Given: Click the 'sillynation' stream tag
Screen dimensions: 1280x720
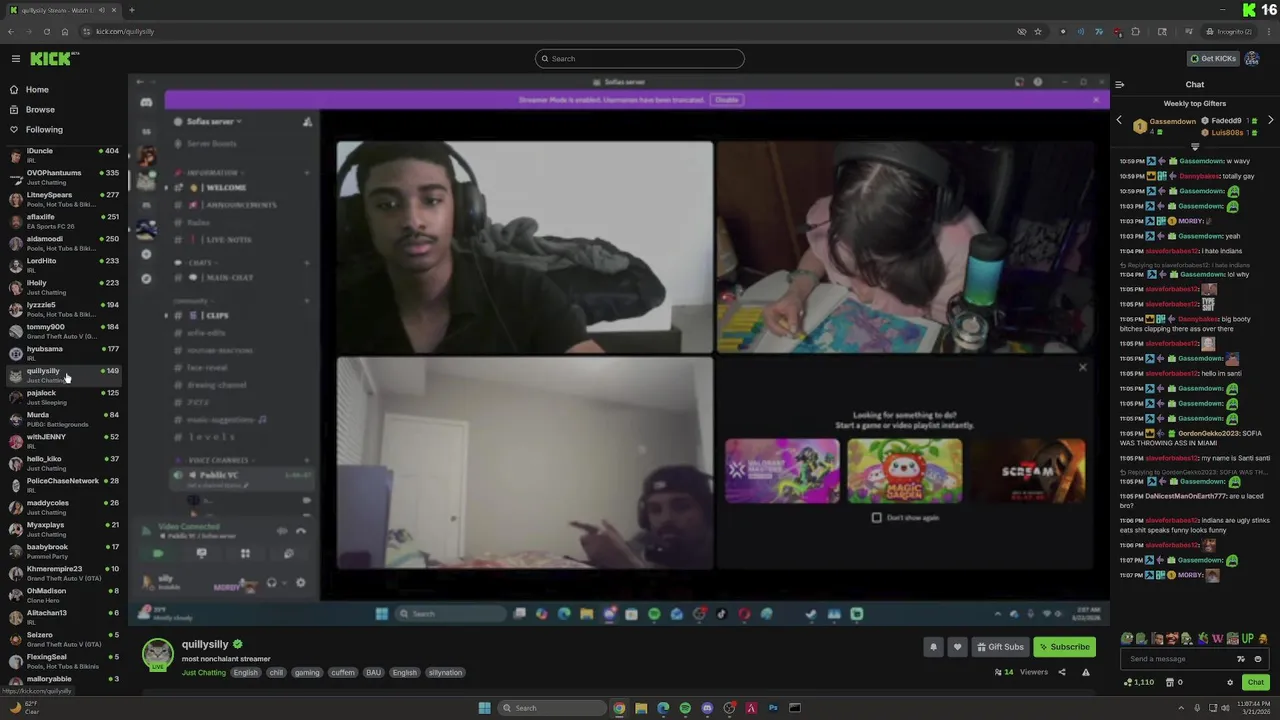Looking at the screenshot, I should (x=446, y=673).
